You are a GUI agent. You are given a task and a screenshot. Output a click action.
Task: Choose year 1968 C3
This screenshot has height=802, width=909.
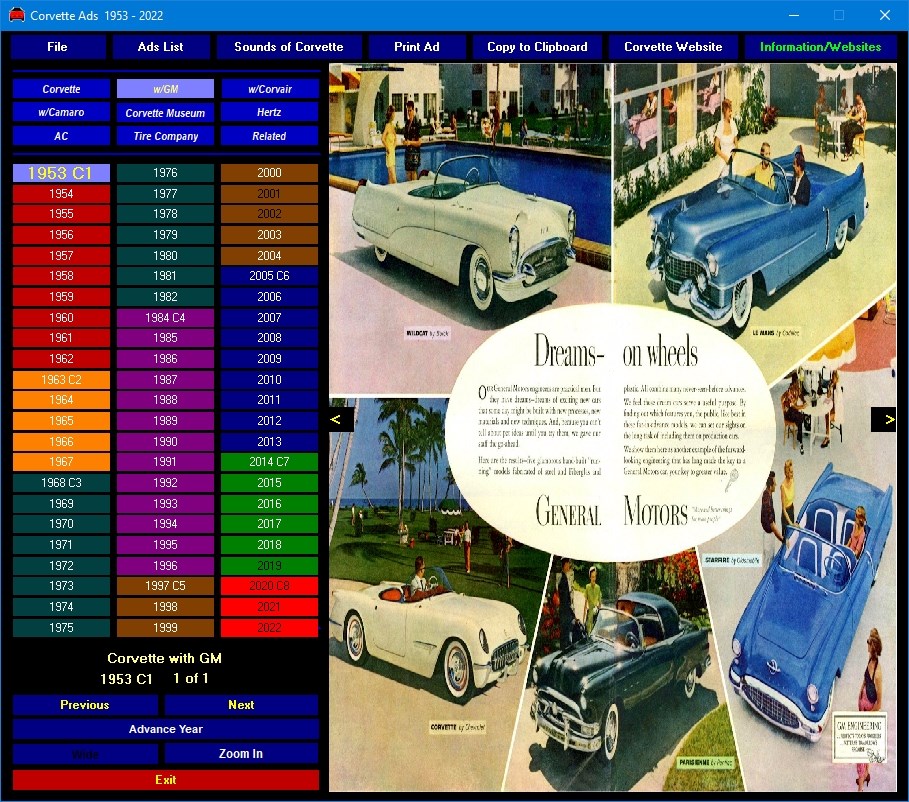pos(61,482)
